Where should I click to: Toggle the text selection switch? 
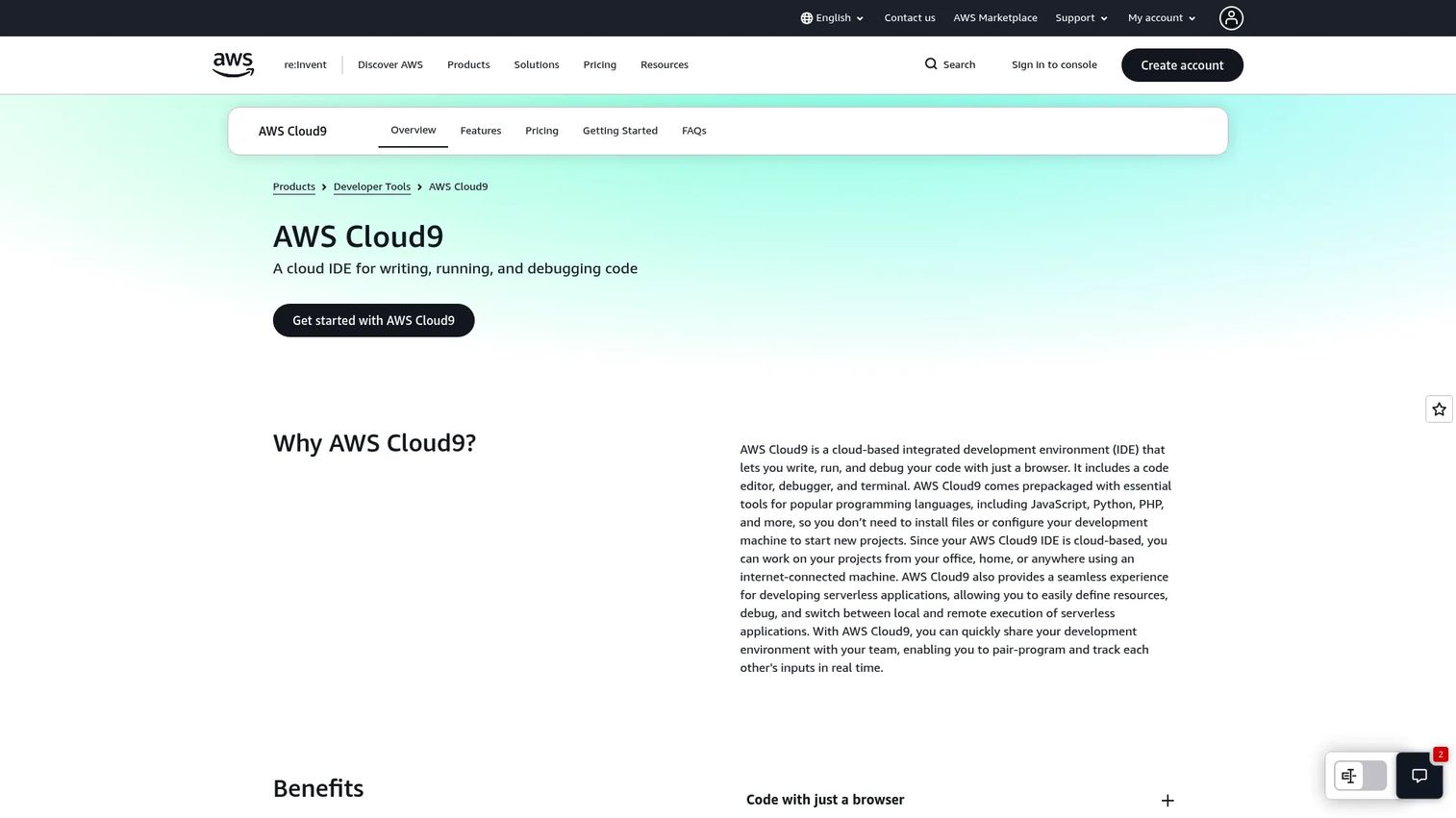click(1360, 776)
